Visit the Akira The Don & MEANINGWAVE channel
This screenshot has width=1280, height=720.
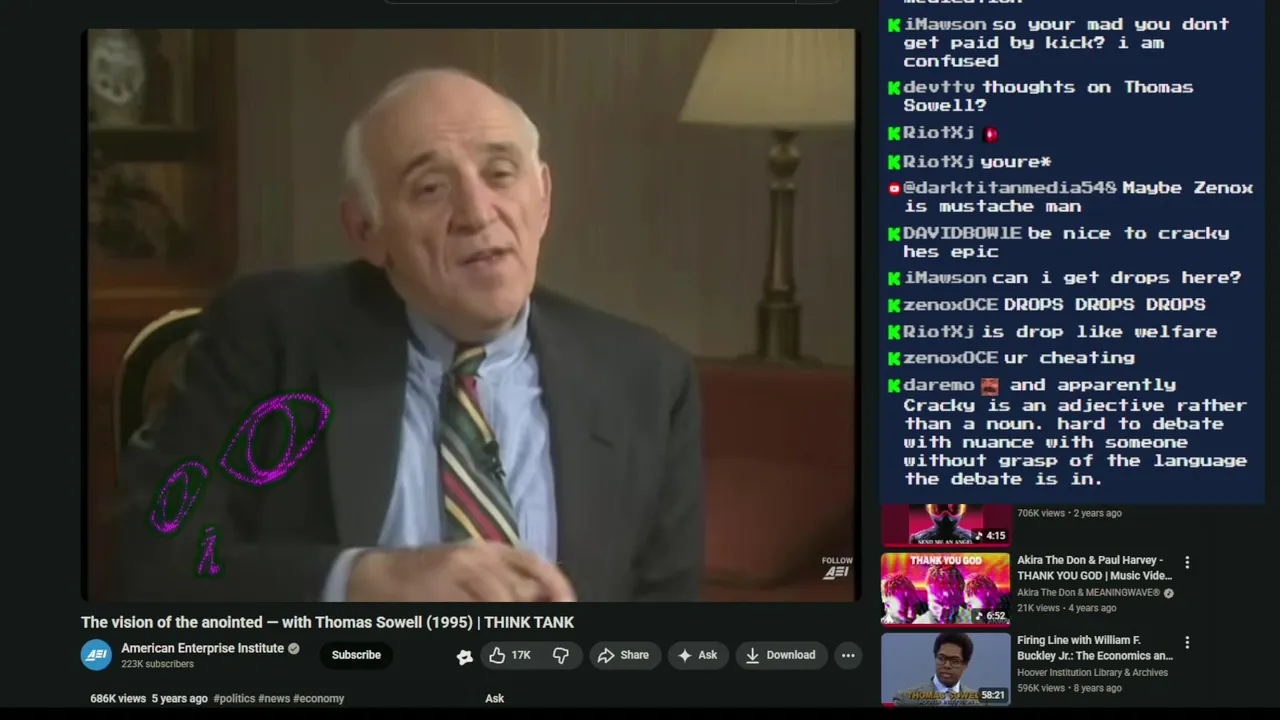1088,593
